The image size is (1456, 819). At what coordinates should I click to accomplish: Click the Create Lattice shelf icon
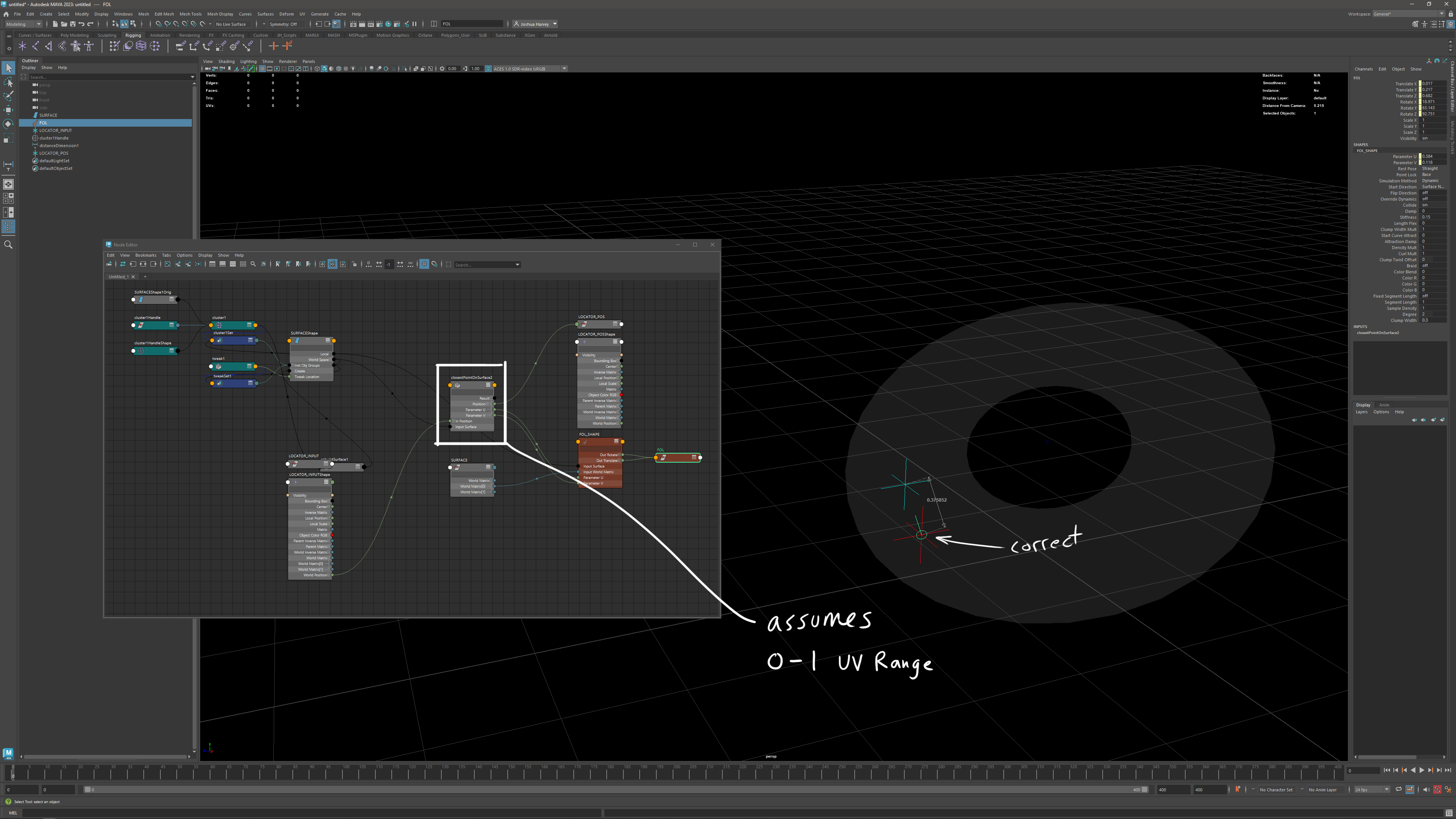(x=141, y=46)
